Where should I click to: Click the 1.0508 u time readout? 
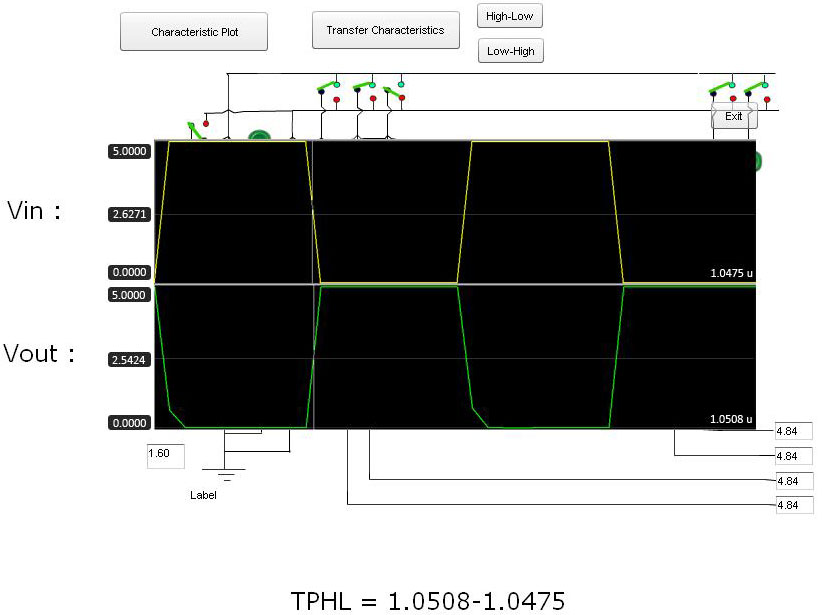coord(731,419)
